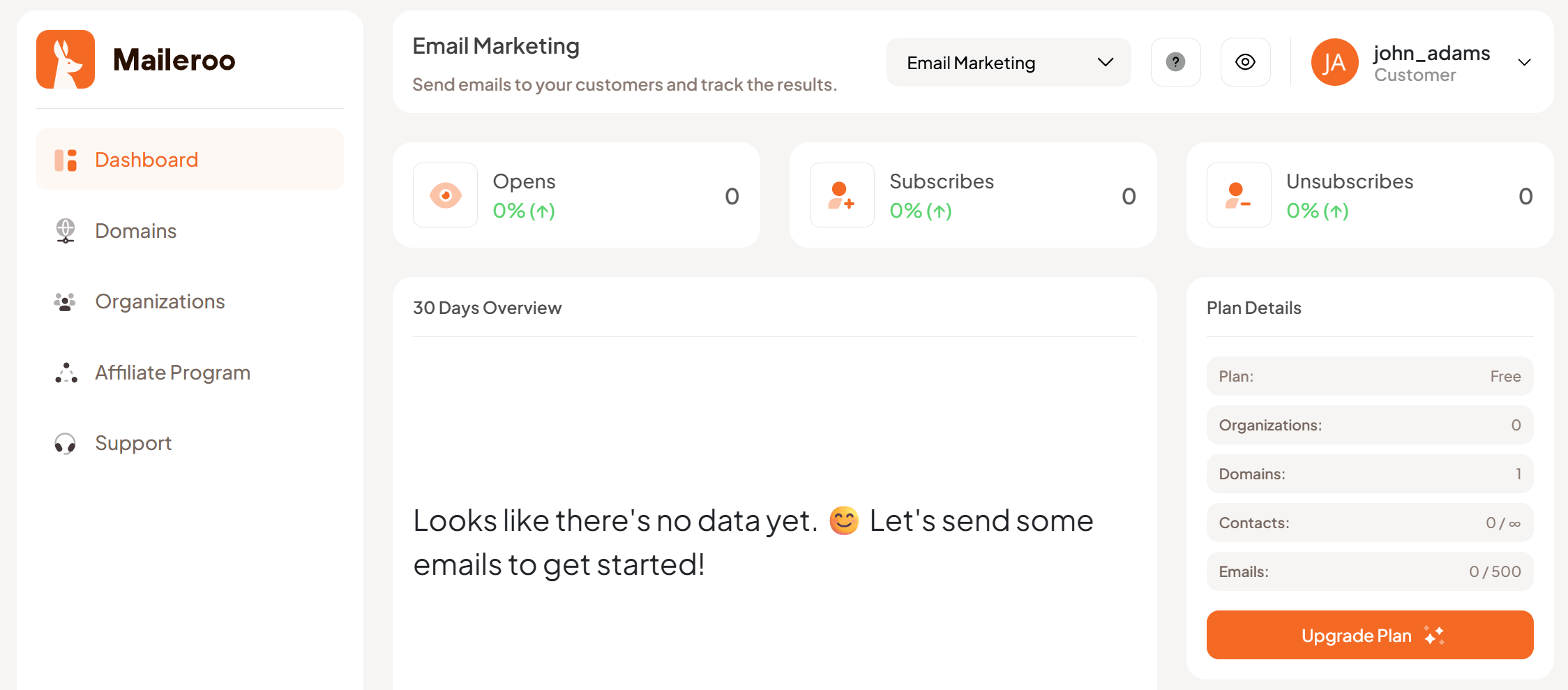
Task: Click the Unsubscribes person-minus icon
Action: [1237, 195]
